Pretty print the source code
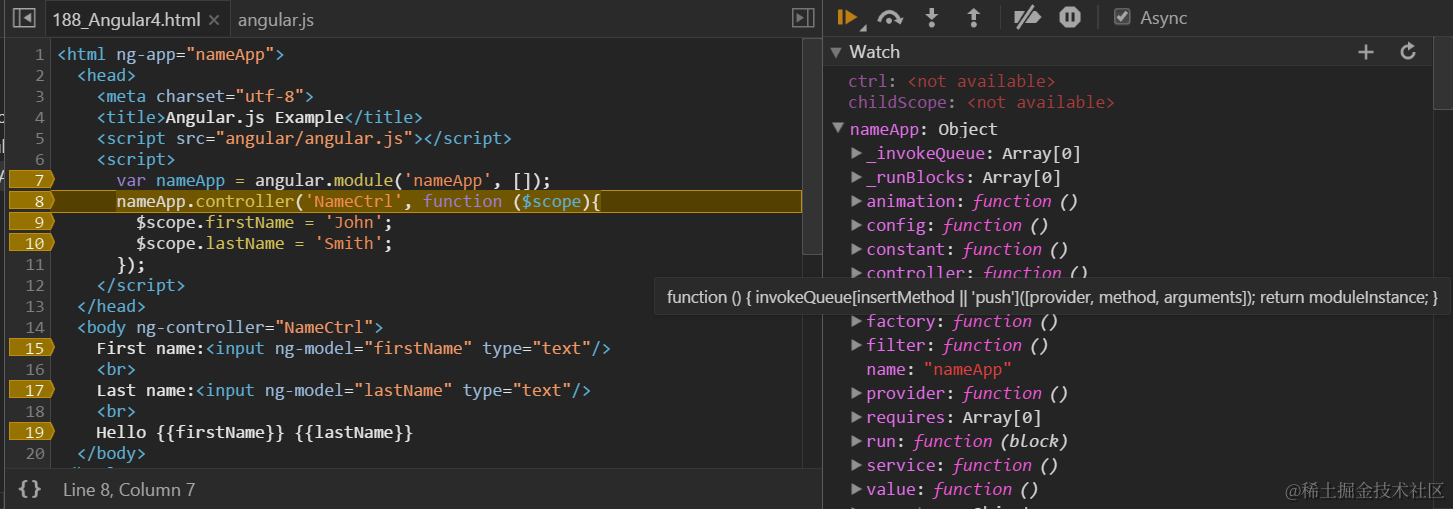 tap(30, 489)
